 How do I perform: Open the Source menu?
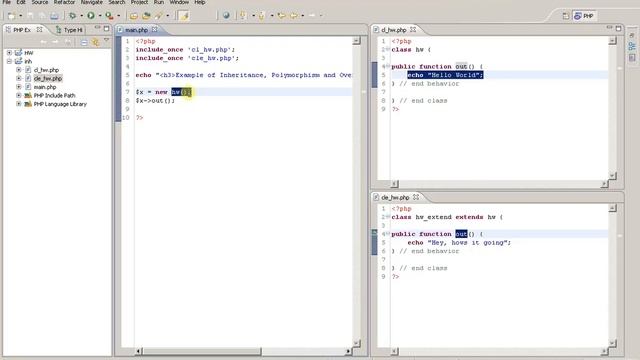40,2
